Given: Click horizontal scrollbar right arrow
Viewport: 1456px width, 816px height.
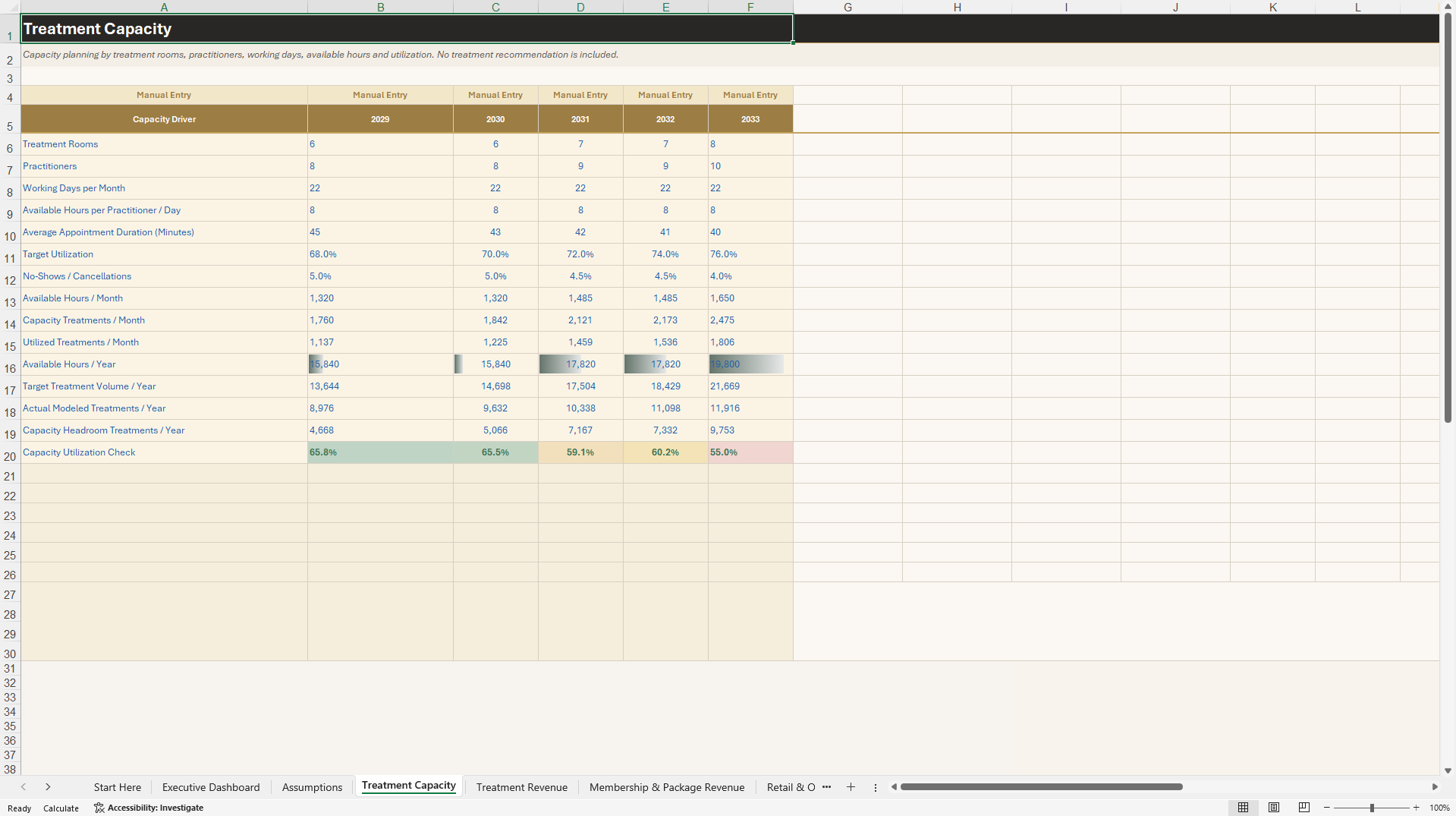Looking at the screenshot, I should (x=1434, y=787).
